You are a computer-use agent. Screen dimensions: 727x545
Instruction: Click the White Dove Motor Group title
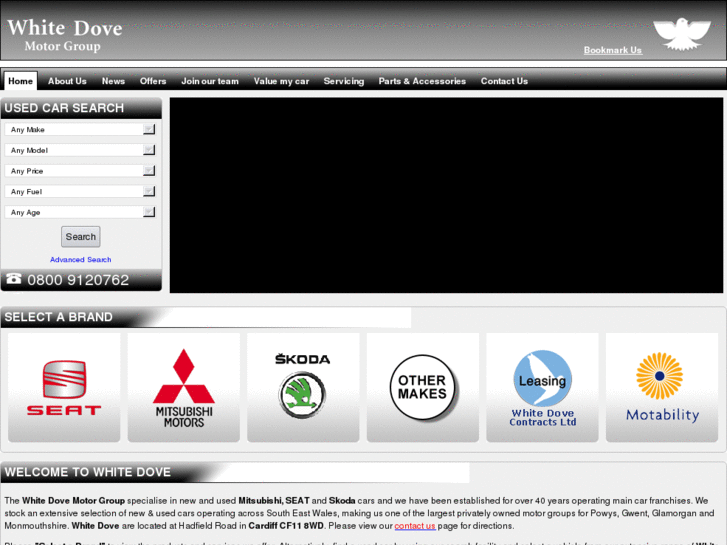pos(64,35)
